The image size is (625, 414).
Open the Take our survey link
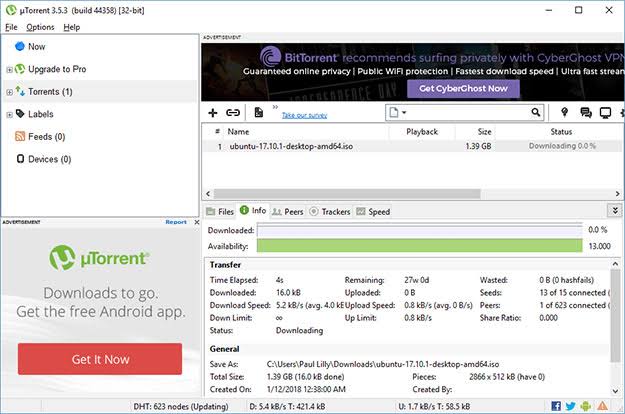pyautogui.click(x=305, y=115)
